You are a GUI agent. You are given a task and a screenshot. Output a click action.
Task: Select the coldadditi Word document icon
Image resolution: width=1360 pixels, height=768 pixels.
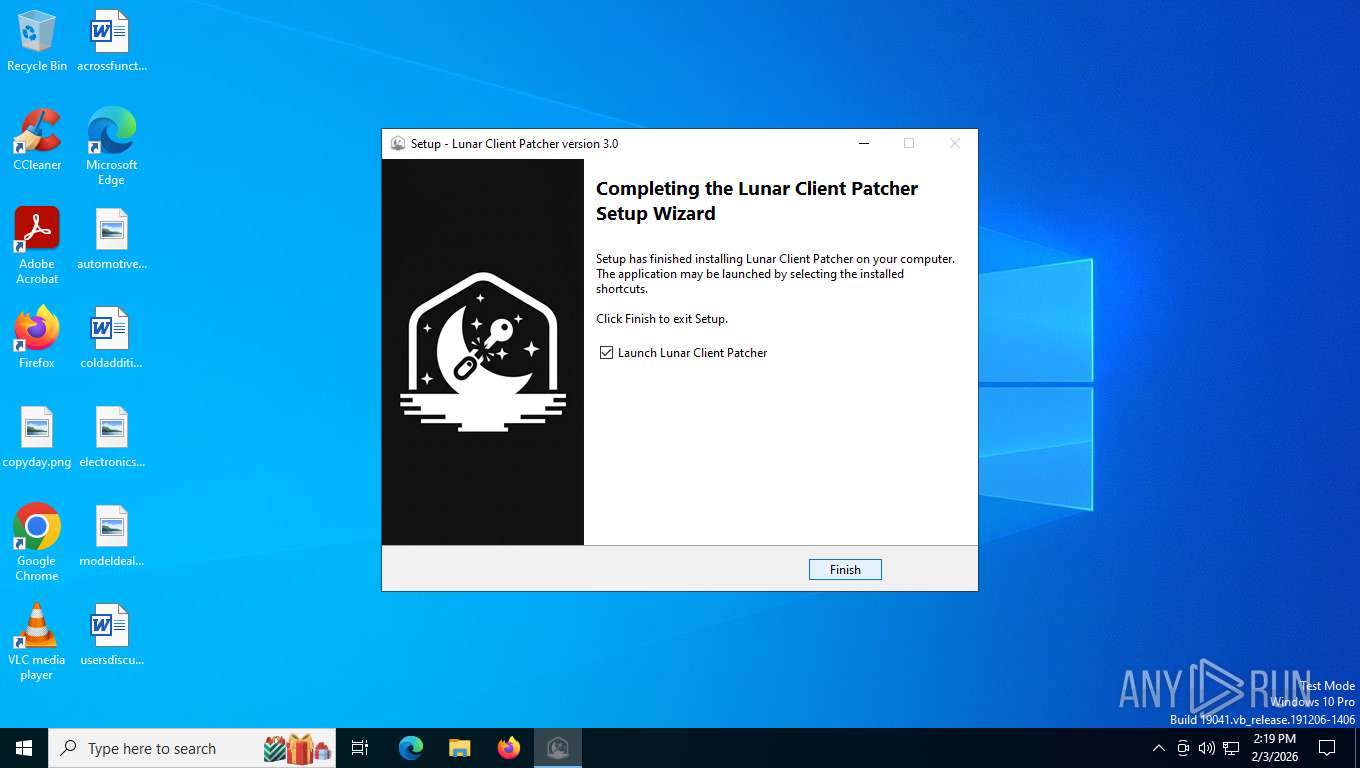(x=111, y=338)
